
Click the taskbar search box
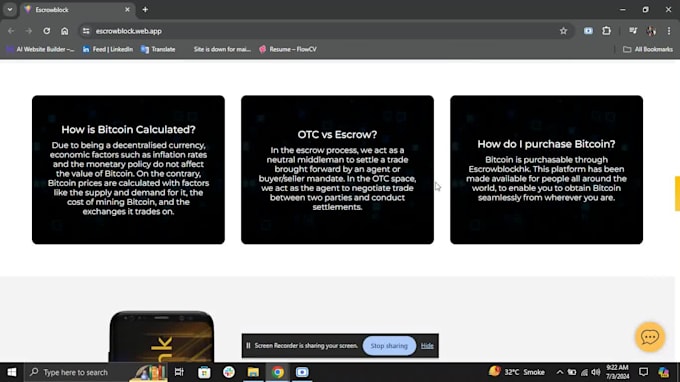tap(95, 372)
